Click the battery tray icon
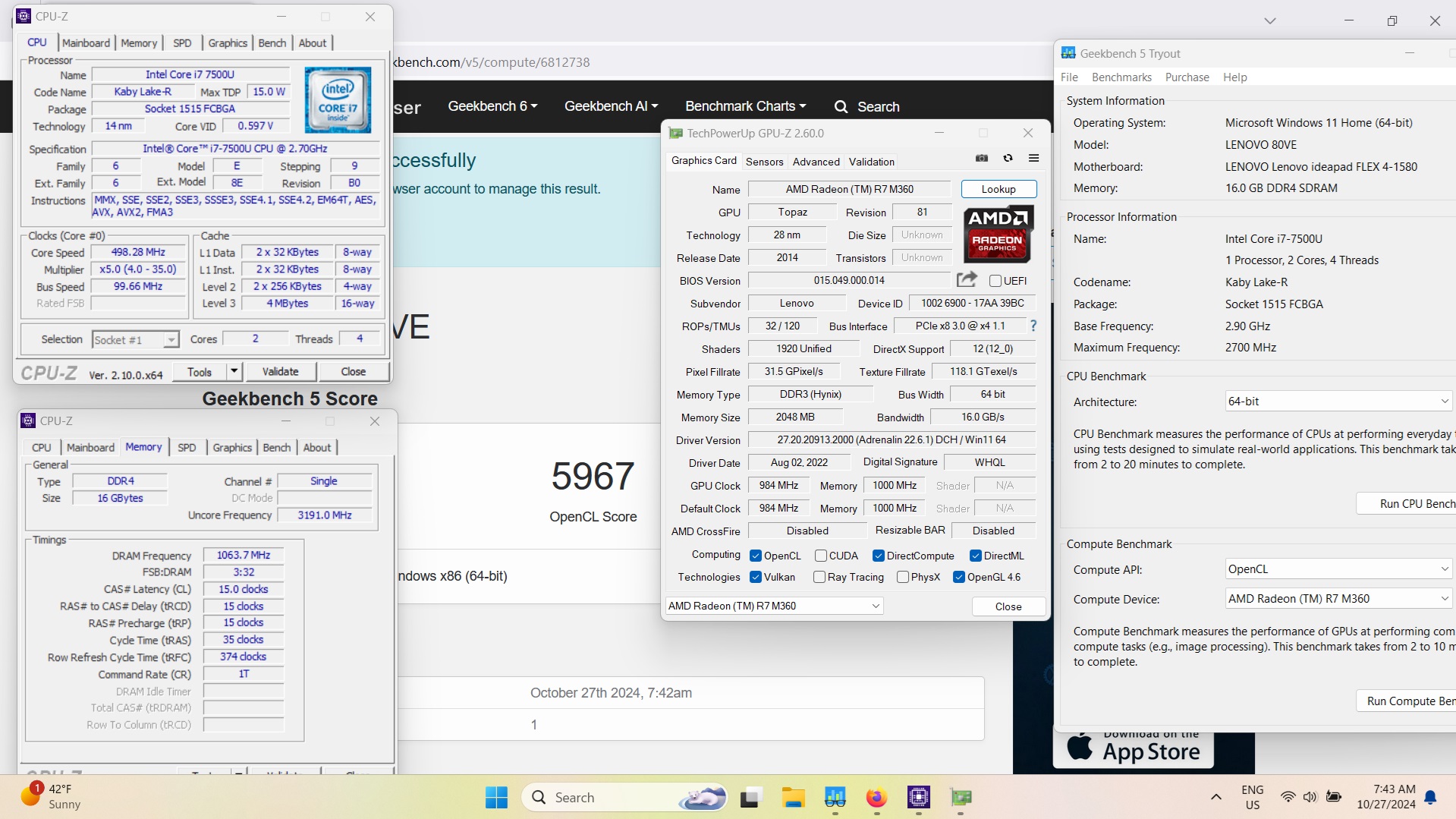1456x819 pixels. (1333, 797)
